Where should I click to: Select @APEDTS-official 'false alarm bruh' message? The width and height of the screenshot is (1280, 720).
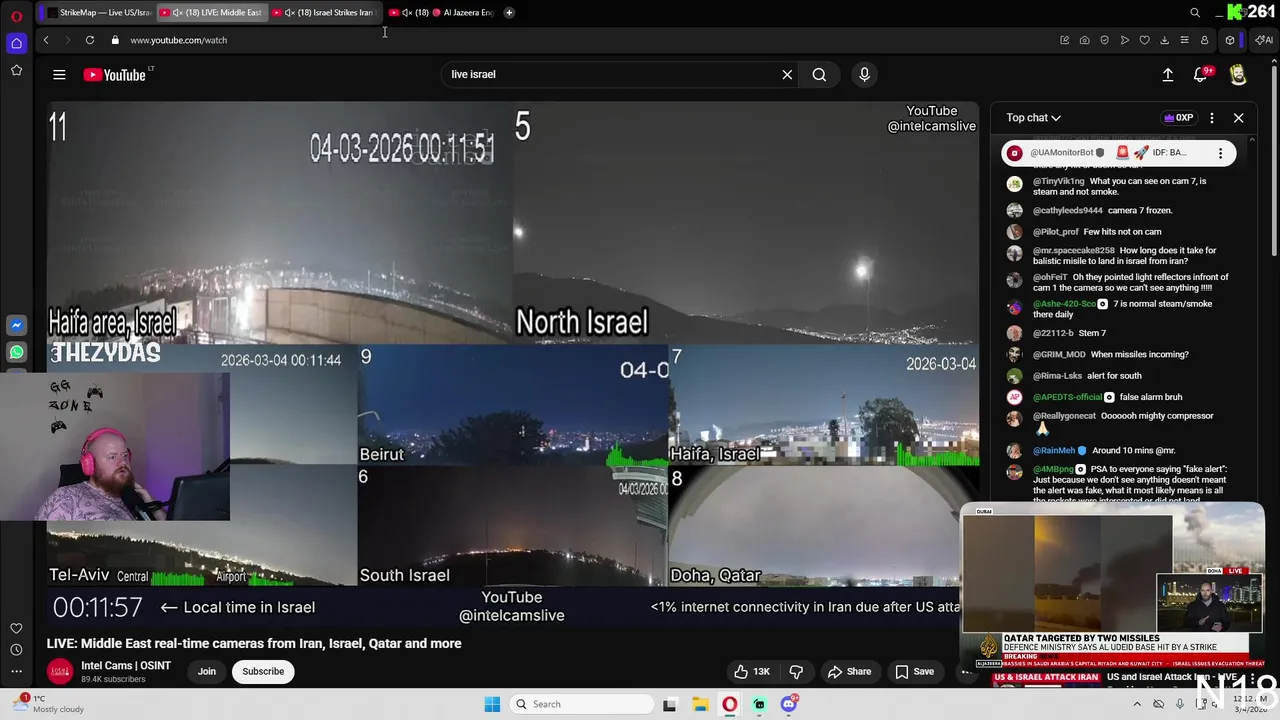(x=1107, y=397)
